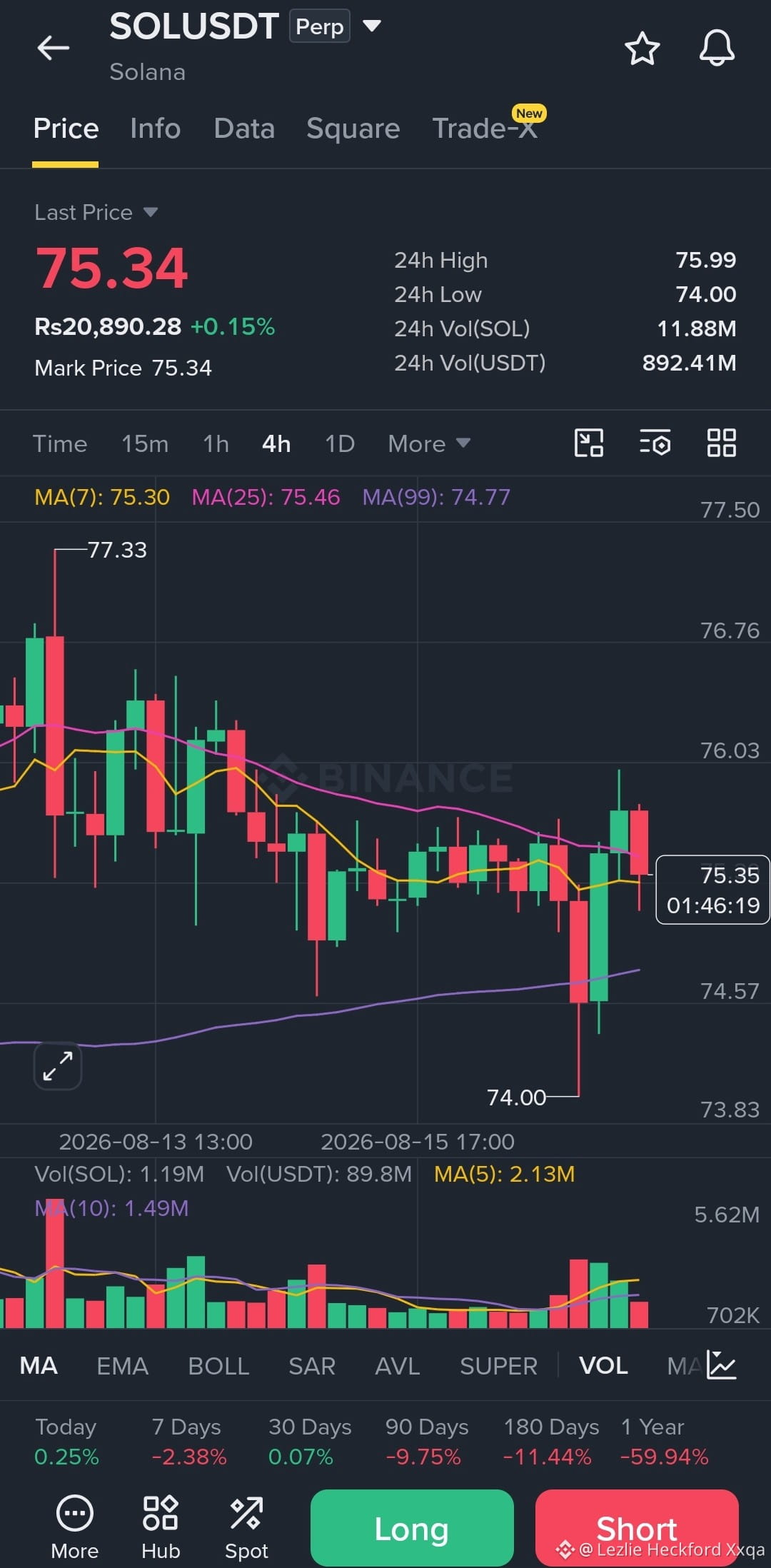Tap the Perp contract badge
The image size is (771, 1568).
click(319, 26)
